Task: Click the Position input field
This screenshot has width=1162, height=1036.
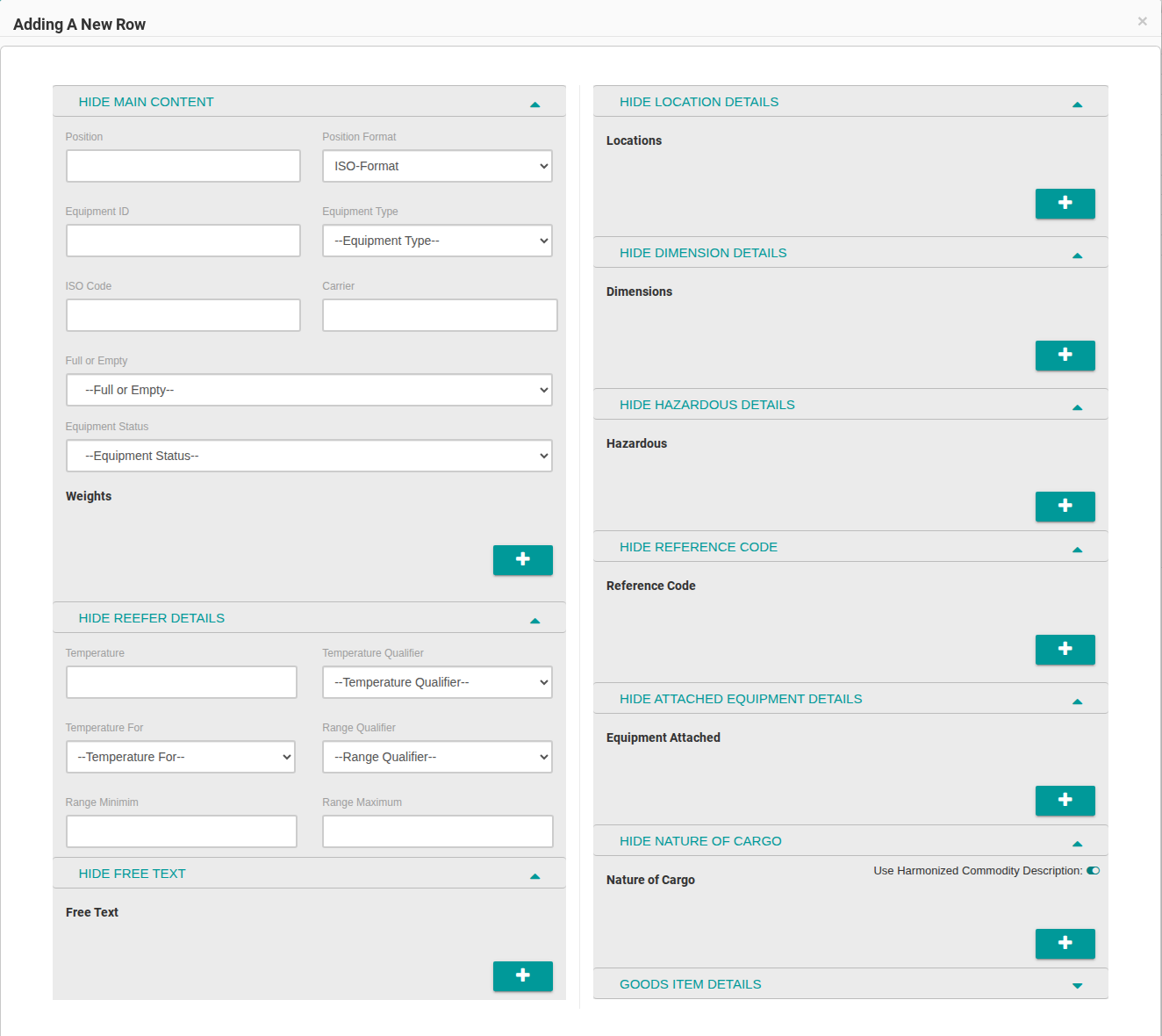Action: pyautogui.click(x=183, y=166)
